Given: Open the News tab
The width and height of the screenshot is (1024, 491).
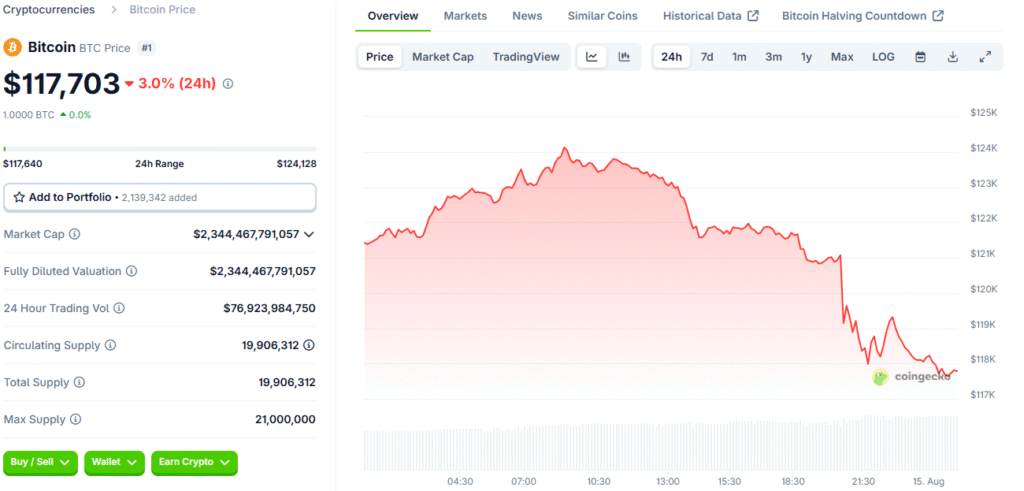Looking at the screenshot, I should tap(527, 16).
